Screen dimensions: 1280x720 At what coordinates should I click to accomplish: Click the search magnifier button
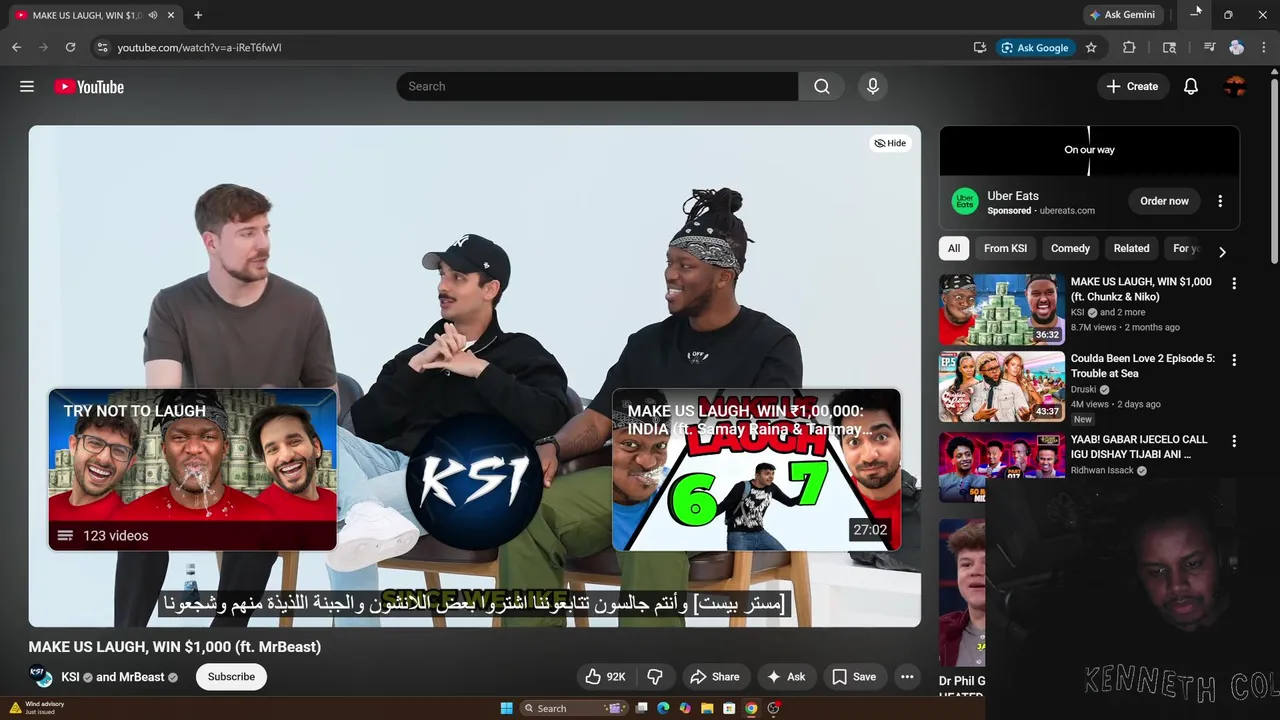[821, 87]
